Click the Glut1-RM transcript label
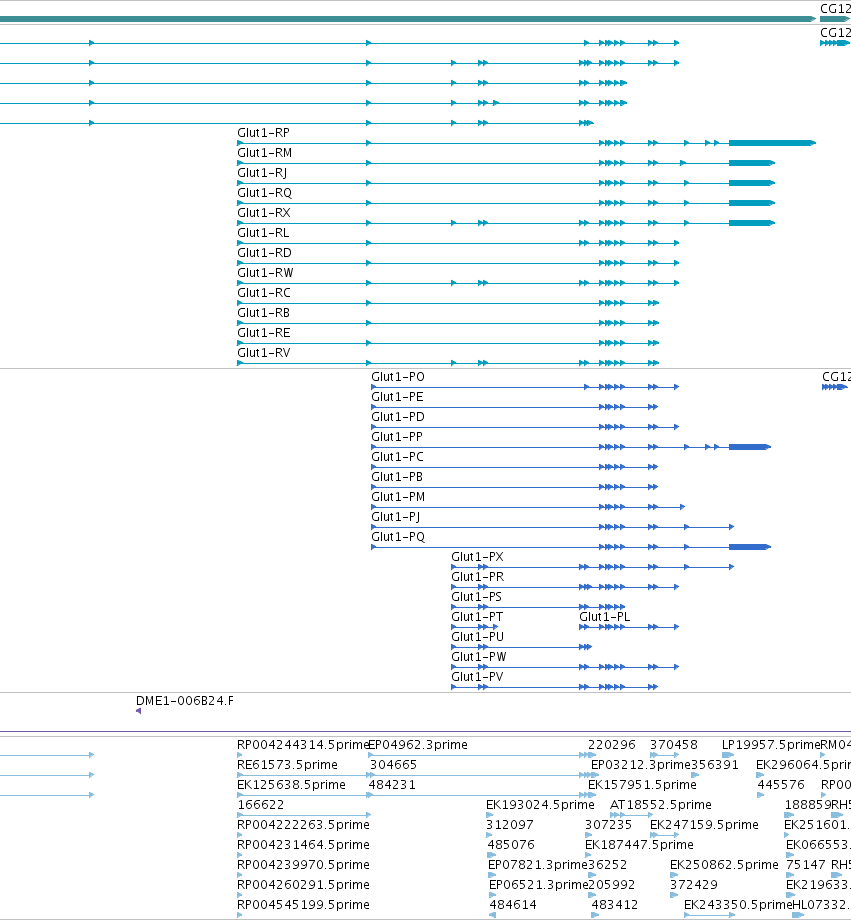851x920 pixels. coord(264,153)
